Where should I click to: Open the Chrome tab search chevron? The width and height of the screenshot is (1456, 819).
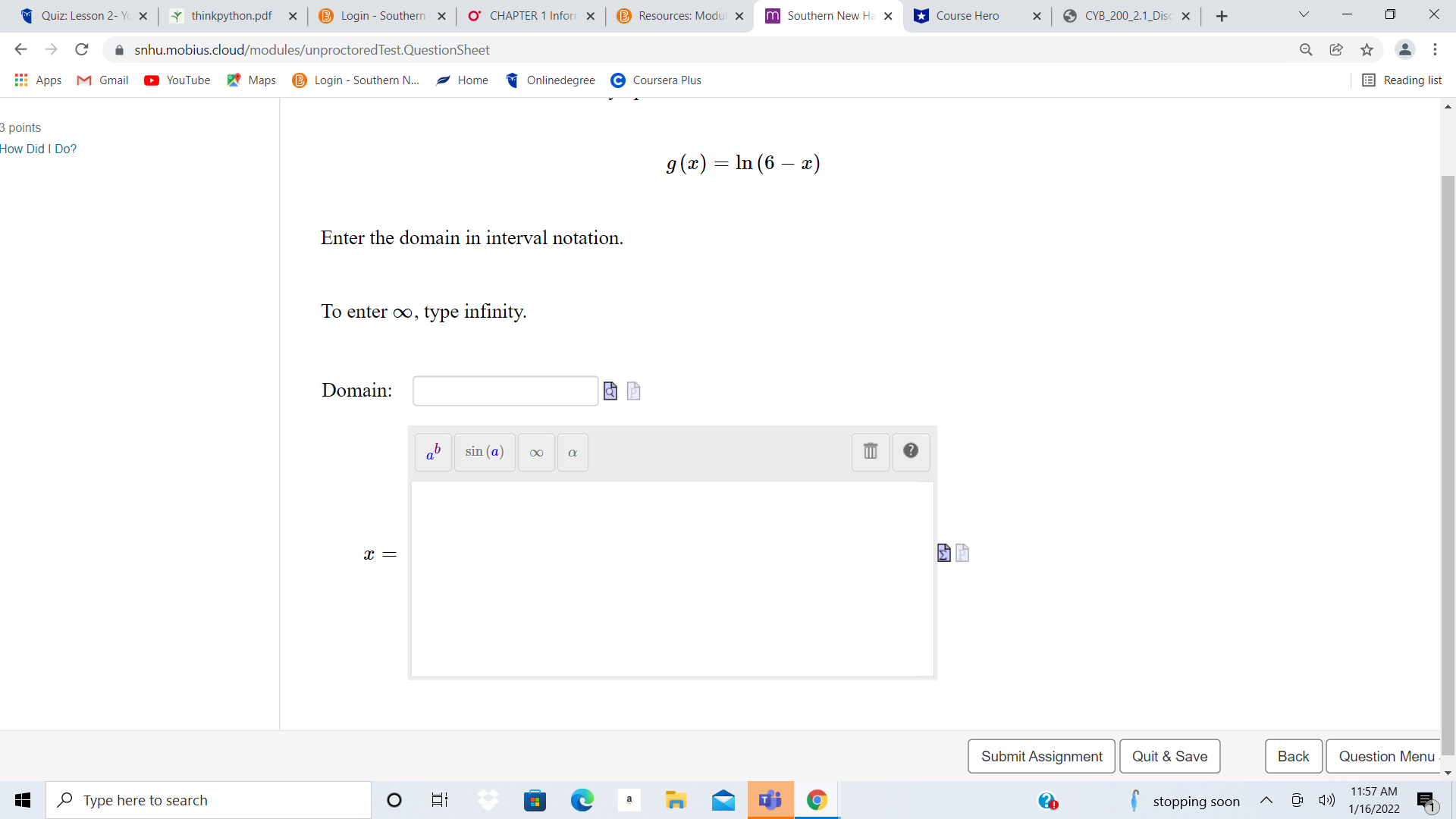[x=1303, y=14]
